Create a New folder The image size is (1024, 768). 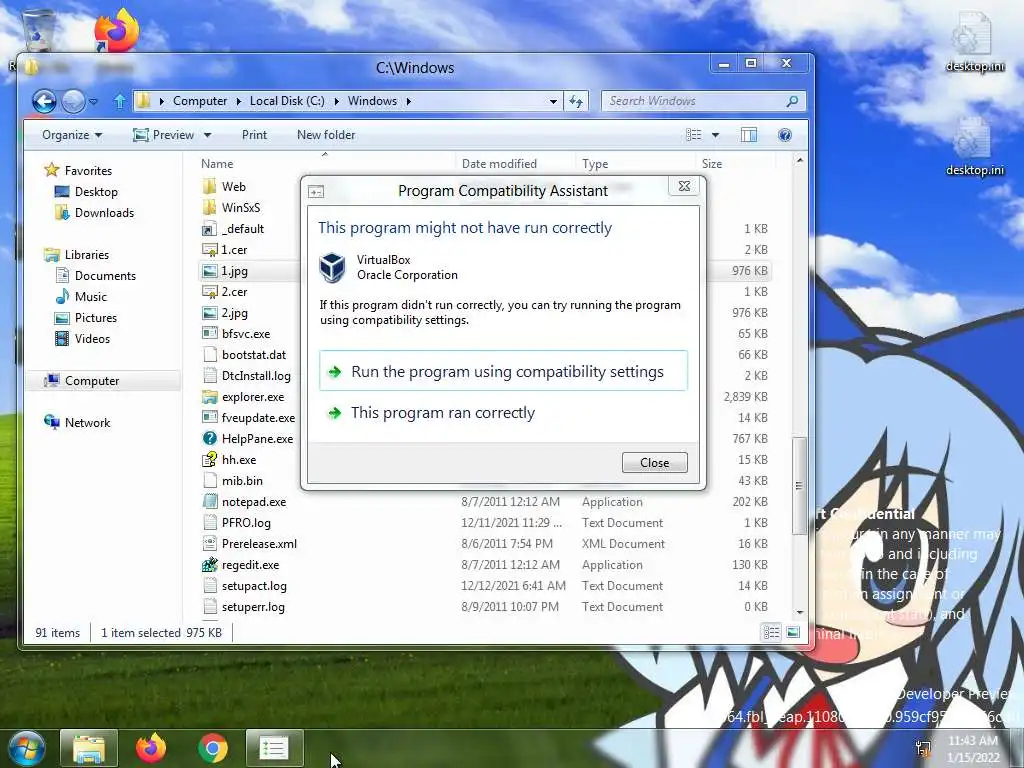coord(326,135)
